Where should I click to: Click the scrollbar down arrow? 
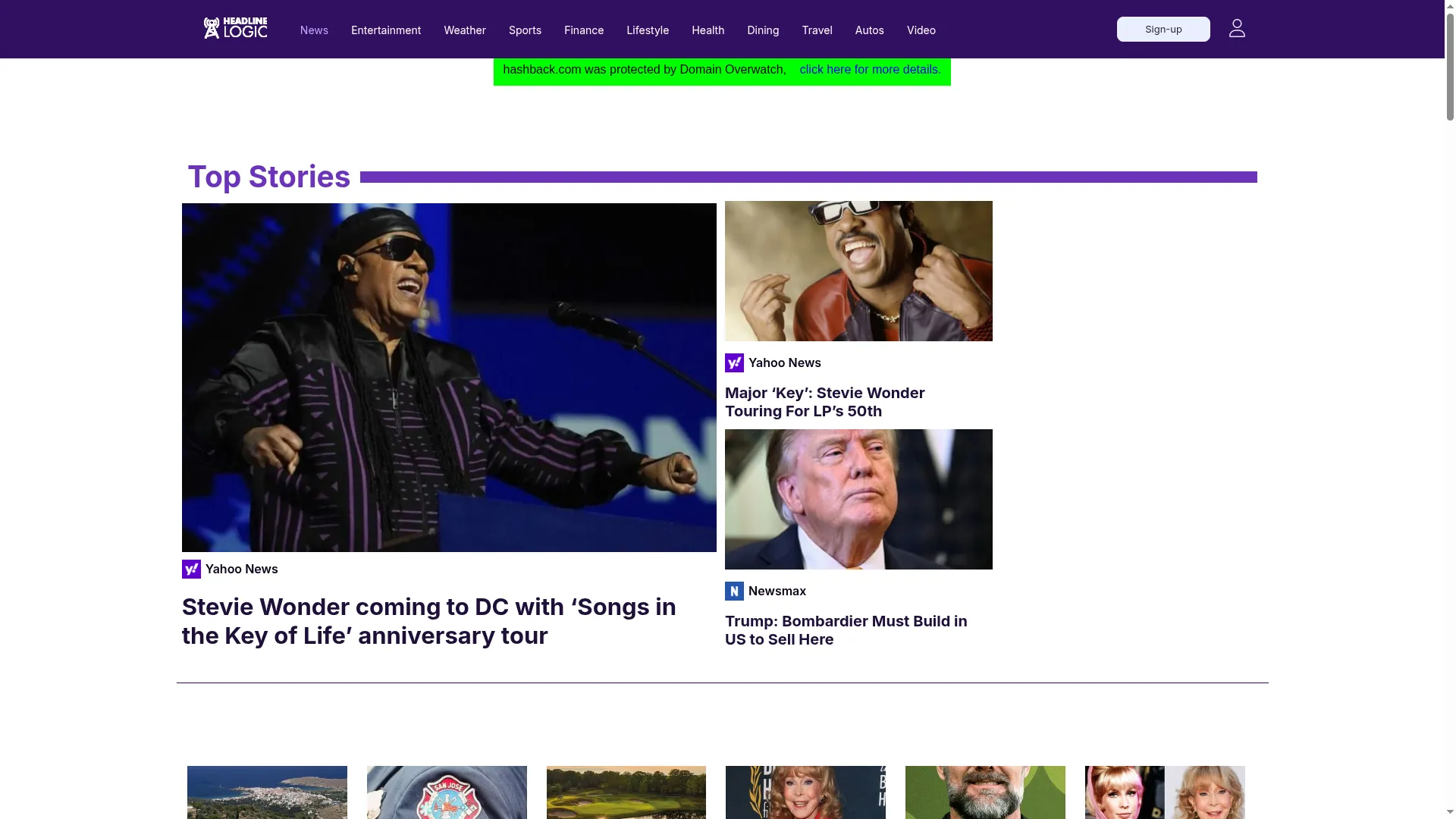(1450, 813)
